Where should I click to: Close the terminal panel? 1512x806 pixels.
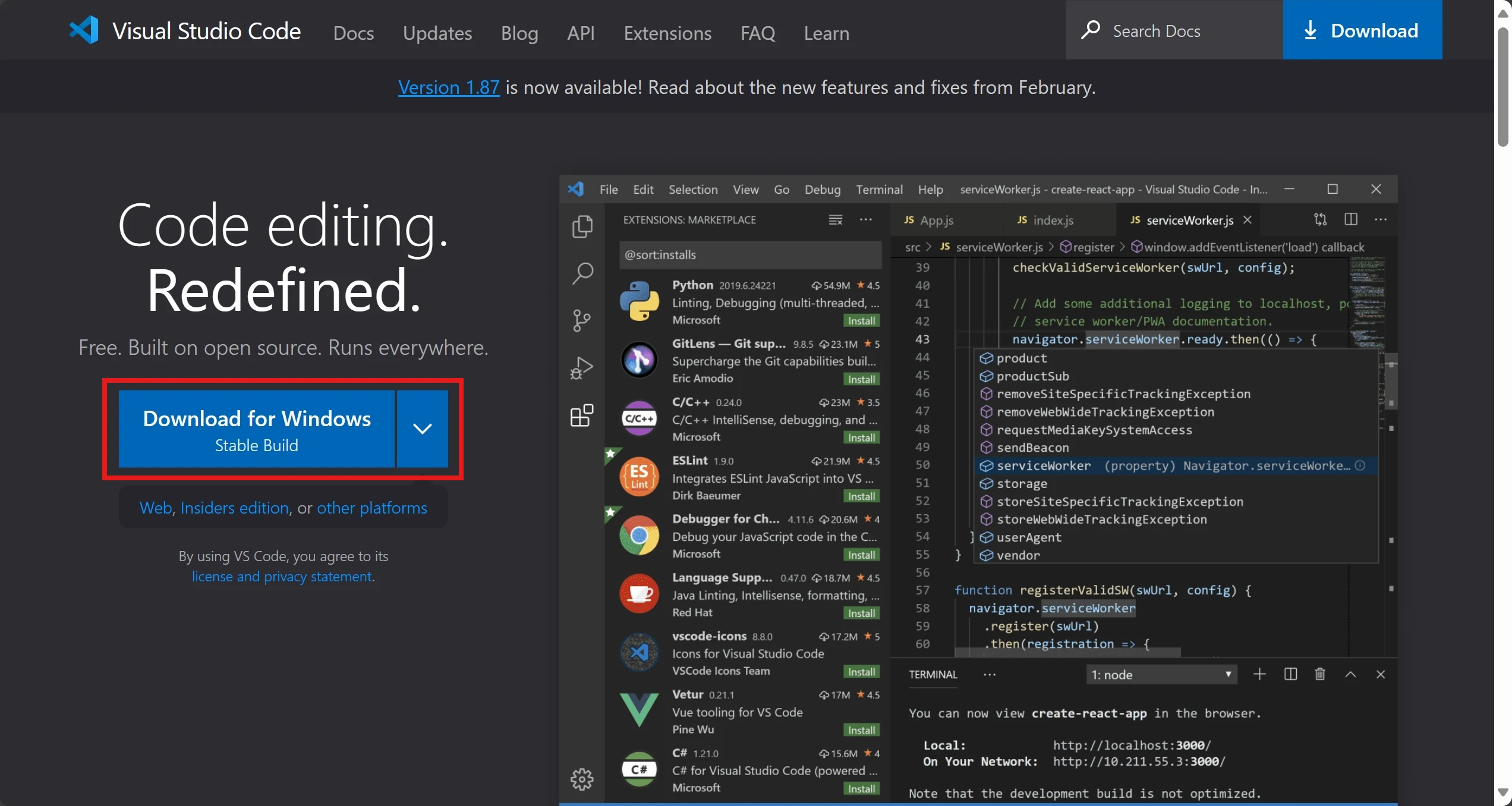[x=1381, y=674]
